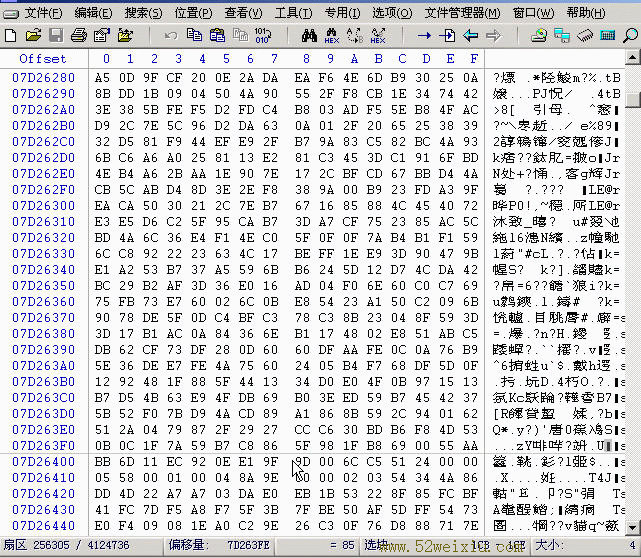The image size is (641, 558).
Task: Click the open folder with arrow icon
Action: [125, 36]
